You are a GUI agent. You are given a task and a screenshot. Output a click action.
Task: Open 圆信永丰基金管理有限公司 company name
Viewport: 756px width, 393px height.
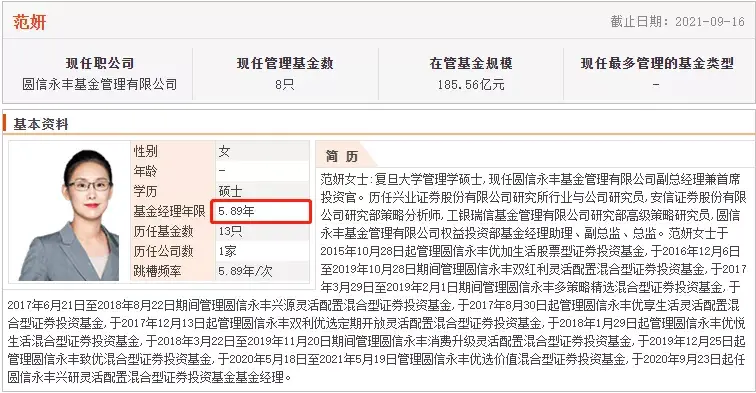point(100,84)
